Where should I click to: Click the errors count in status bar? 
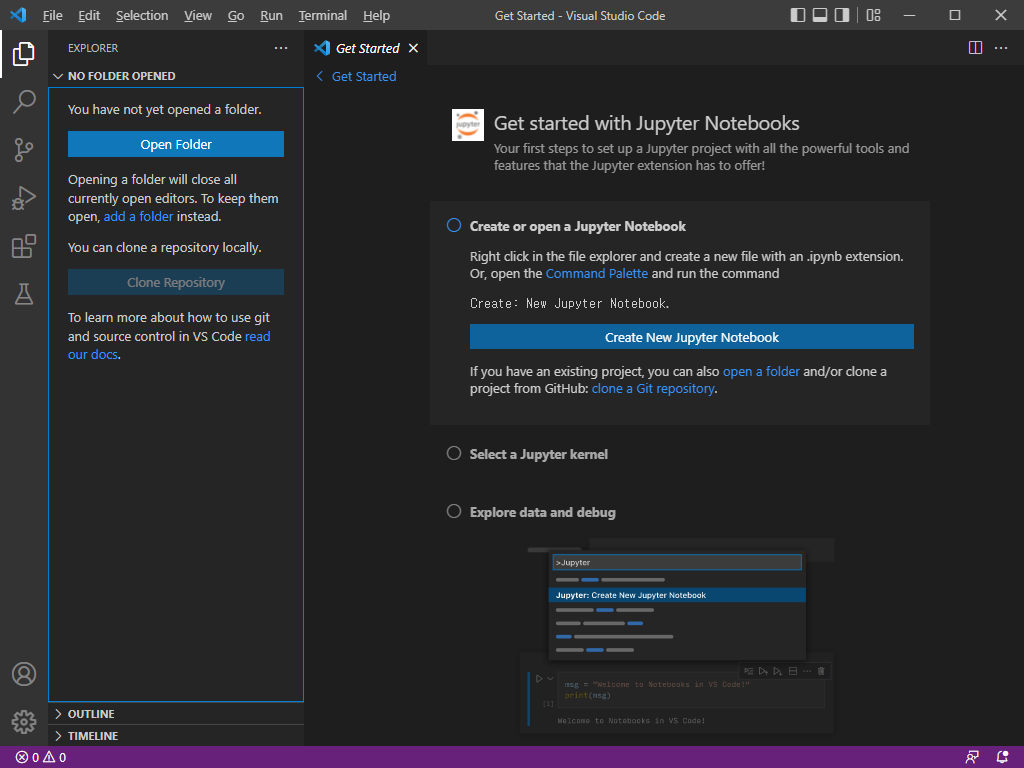[x=27, y=758]
